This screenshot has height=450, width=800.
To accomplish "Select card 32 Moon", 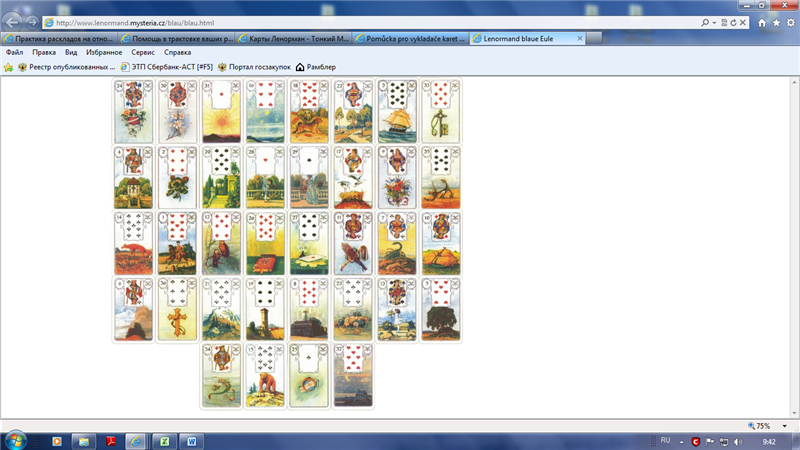I will pyautogui.click(x=353, y=376).
